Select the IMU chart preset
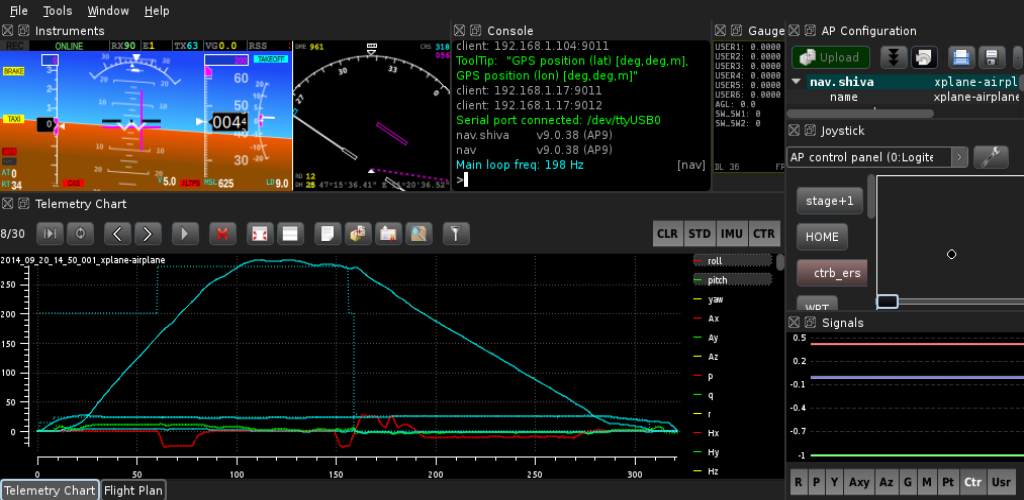Screen dimensions: 1024x500 [732, 234]
